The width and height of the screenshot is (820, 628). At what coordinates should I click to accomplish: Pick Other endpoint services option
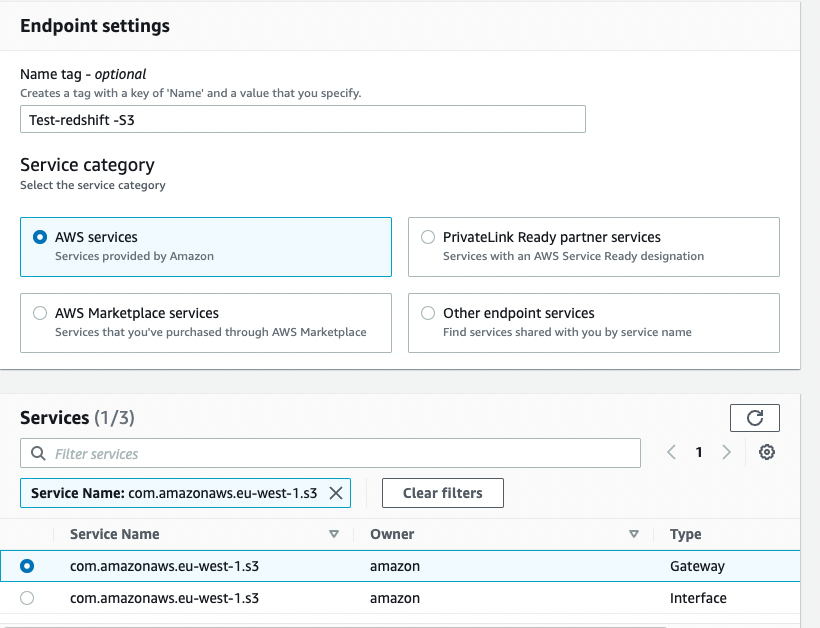[x=428, y=314]
